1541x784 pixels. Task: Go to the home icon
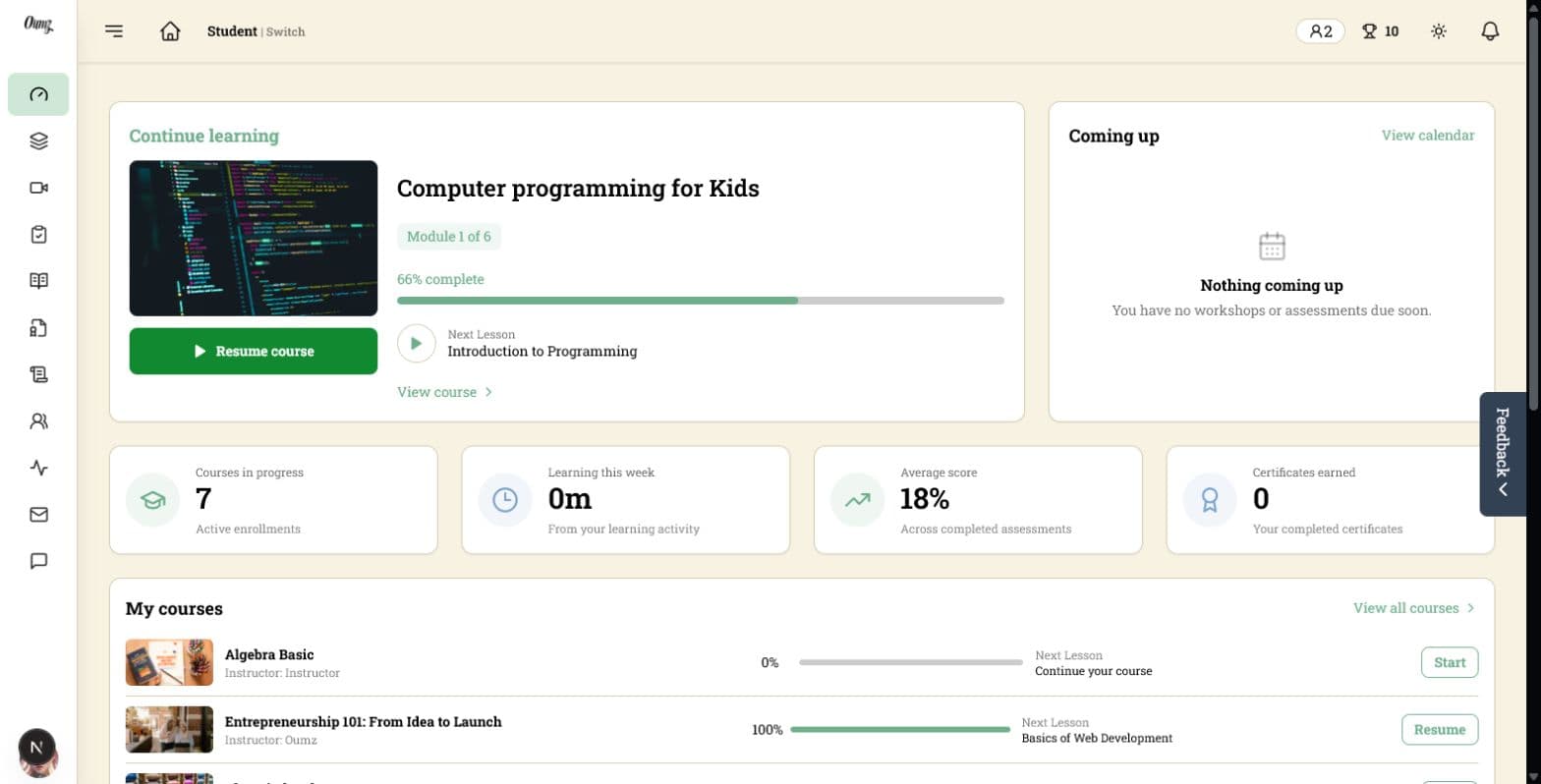[x=170, y=31]
